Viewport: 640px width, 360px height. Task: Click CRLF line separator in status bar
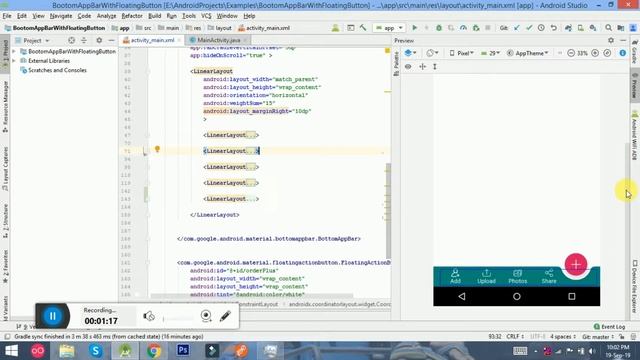pyautogui.click(x=515, y=337)
